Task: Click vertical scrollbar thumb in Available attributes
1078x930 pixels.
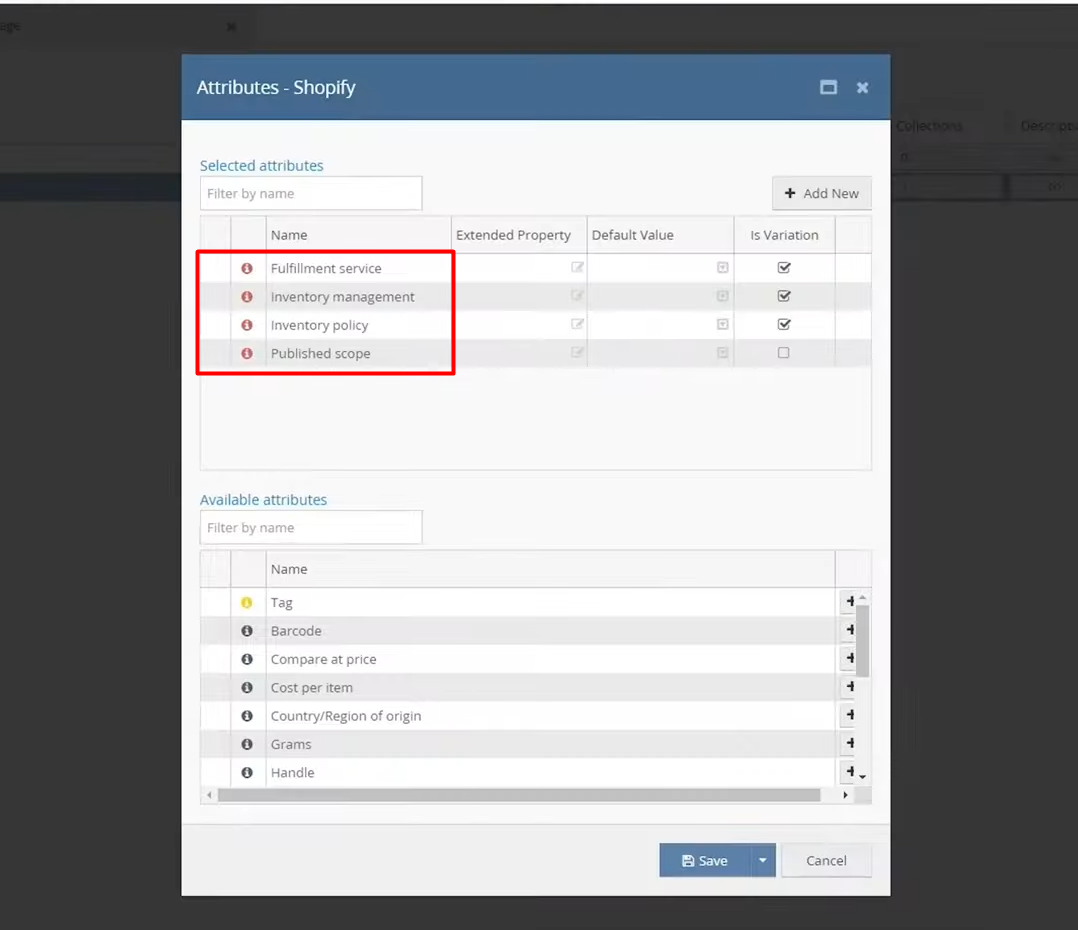Action: point(863,641)
